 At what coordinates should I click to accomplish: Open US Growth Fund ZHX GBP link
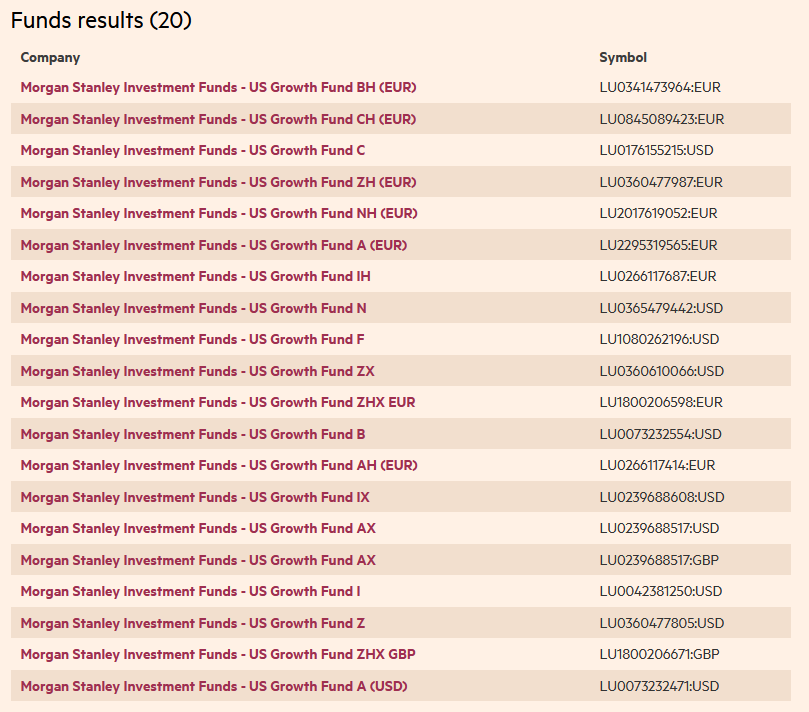(x=218, y=654)
